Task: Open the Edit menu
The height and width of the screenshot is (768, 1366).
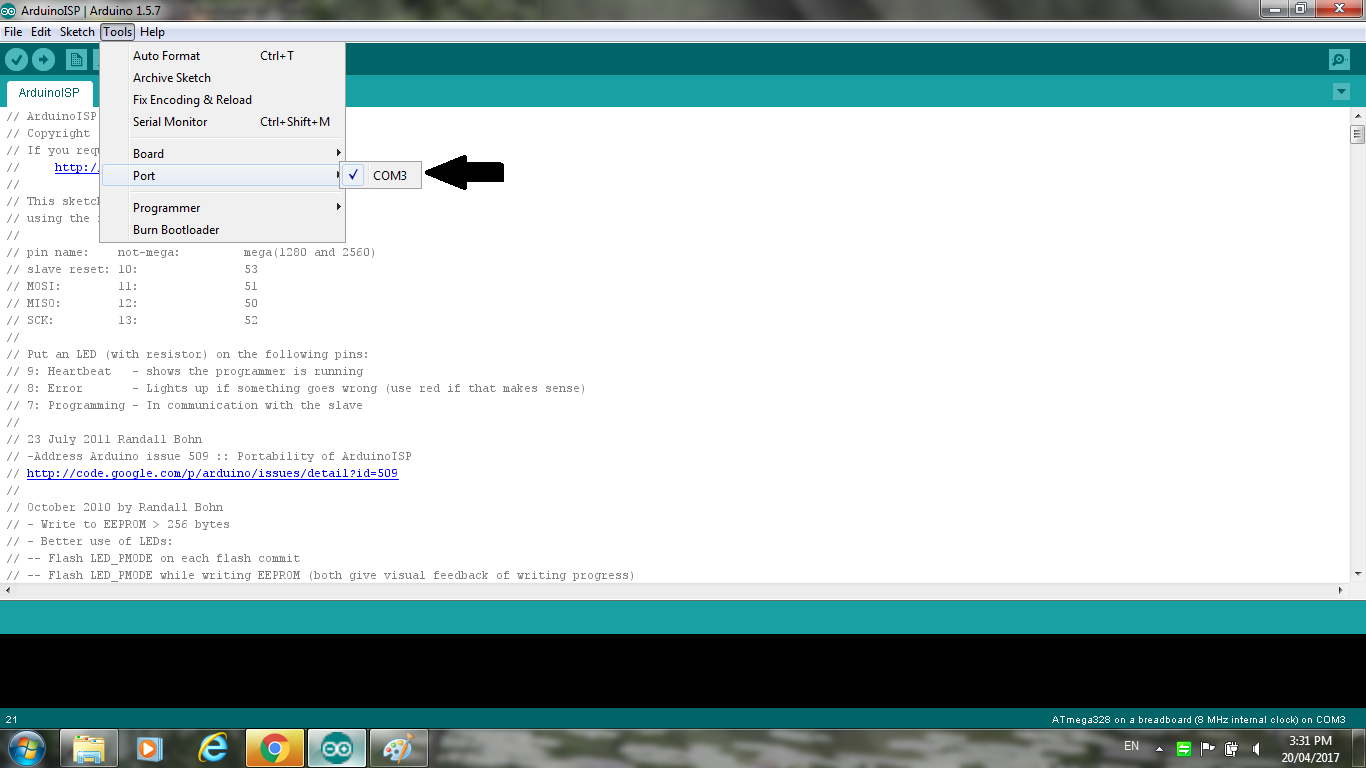Action: click(41, 32)
